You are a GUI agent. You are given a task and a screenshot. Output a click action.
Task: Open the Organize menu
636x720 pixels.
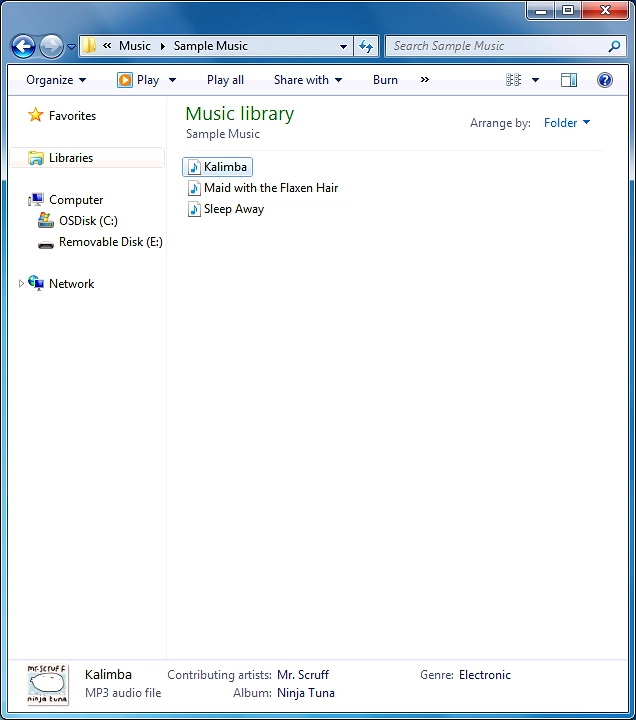click(x=56, y=80)
